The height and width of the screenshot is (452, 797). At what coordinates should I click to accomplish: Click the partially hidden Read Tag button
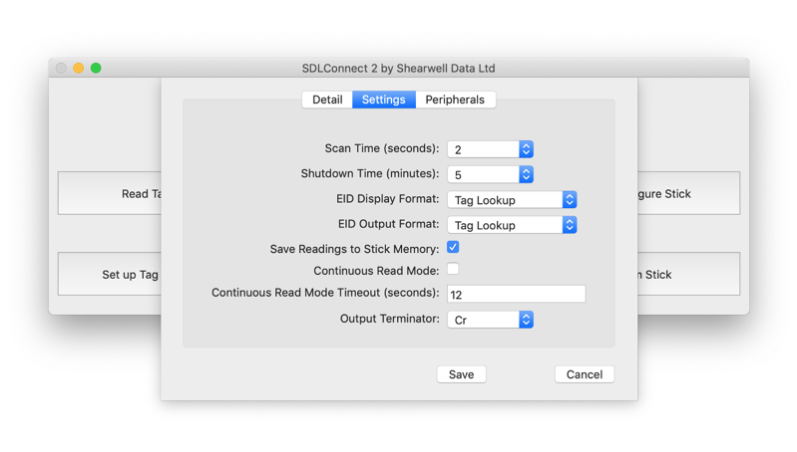pos(110,194)
